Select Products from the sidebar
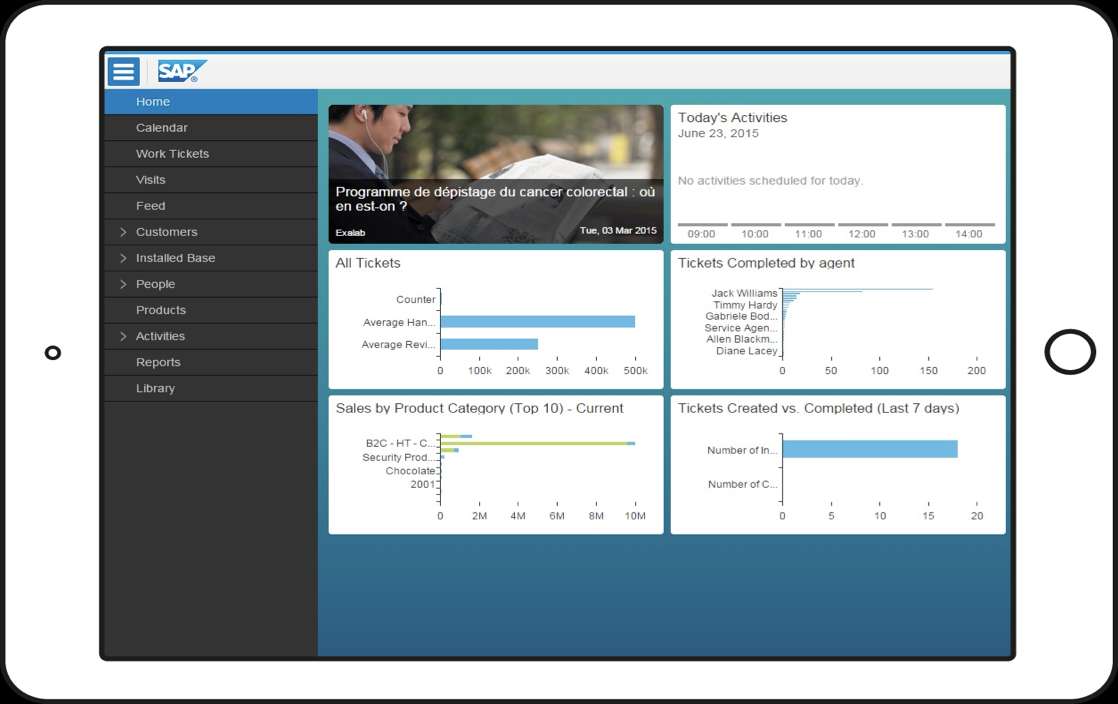The height and width of the screenshot is (704, 1118). (x=162, y=310)
